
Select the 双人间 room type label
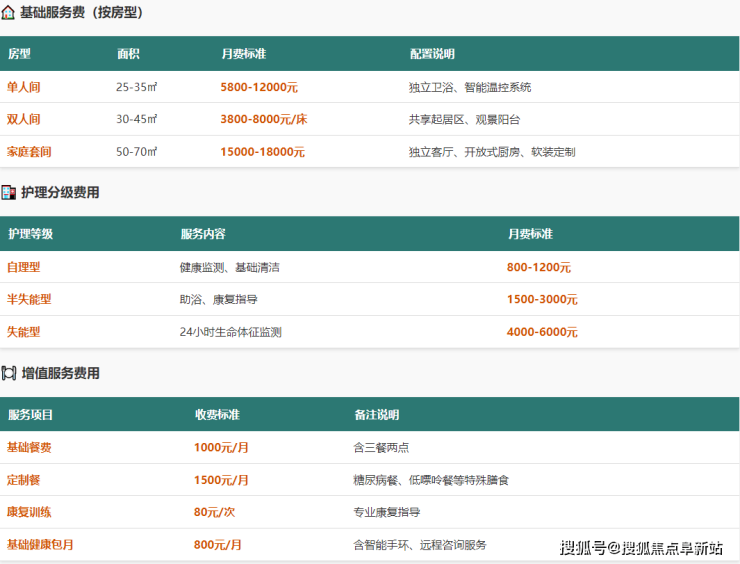[x=24, y=119]
